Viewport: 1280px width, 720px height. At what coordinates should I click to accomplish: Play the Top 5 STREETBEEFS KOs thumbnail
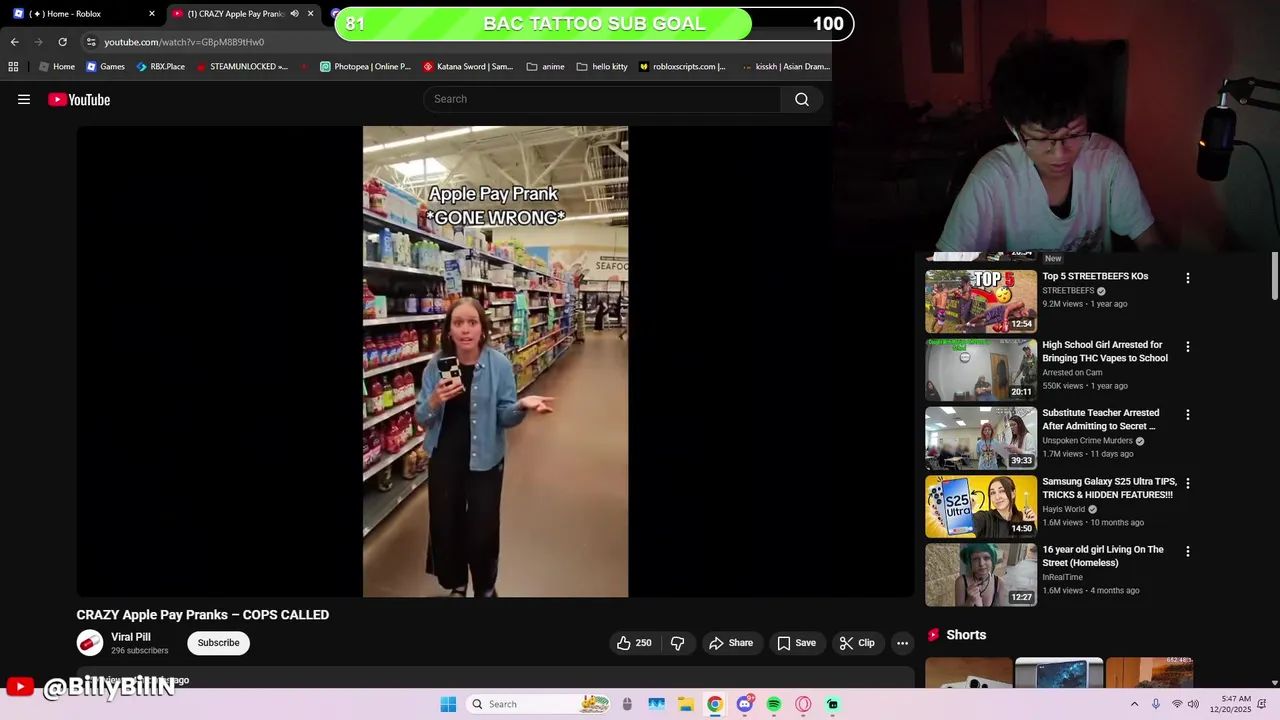(981, 301)
